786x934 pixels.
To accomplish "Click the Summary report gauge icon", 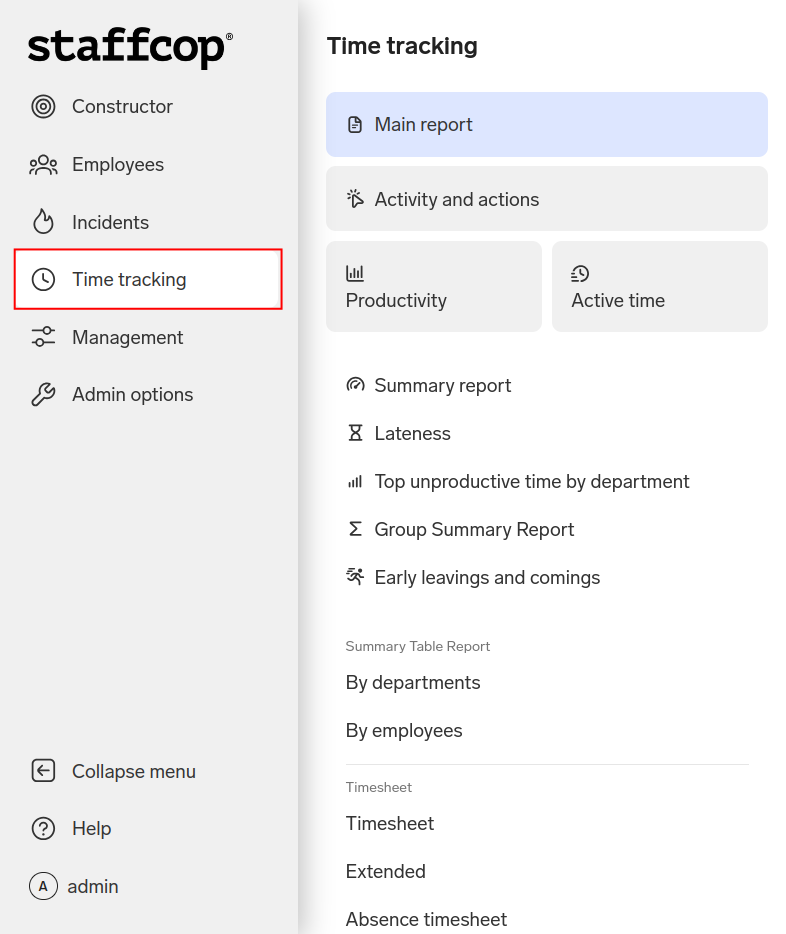I will click(x=355, y=386).
